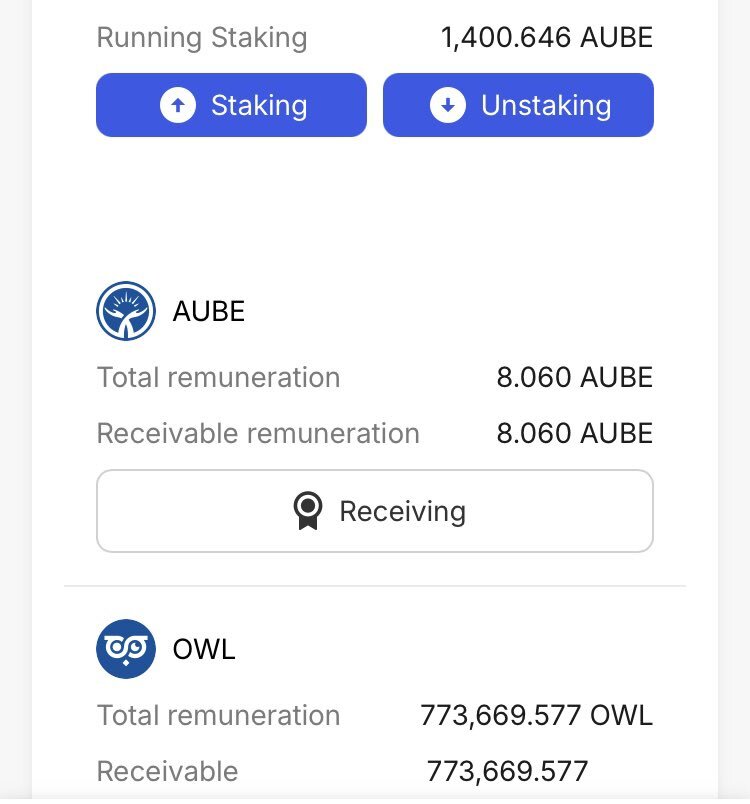
Task: Click the 1,400.646 AUBE staking amount
Action: click(x=546, y=37)
